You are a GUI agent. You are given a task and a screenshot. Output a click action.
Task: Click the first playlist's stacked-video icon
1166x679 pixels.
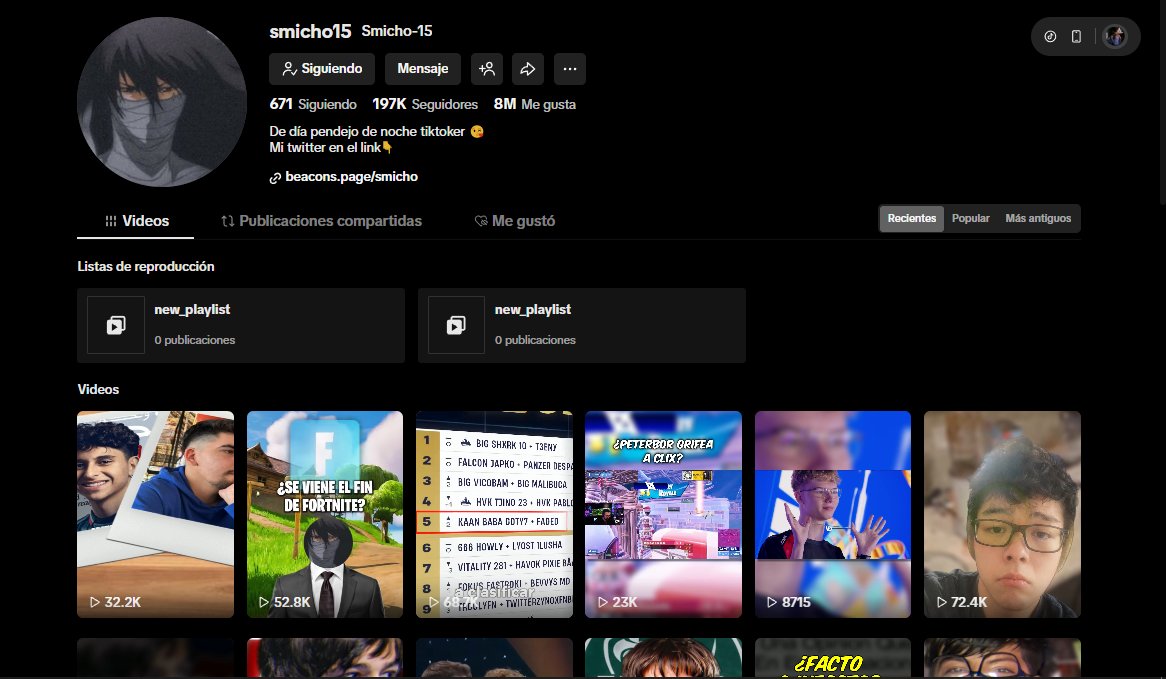(116, 325)
